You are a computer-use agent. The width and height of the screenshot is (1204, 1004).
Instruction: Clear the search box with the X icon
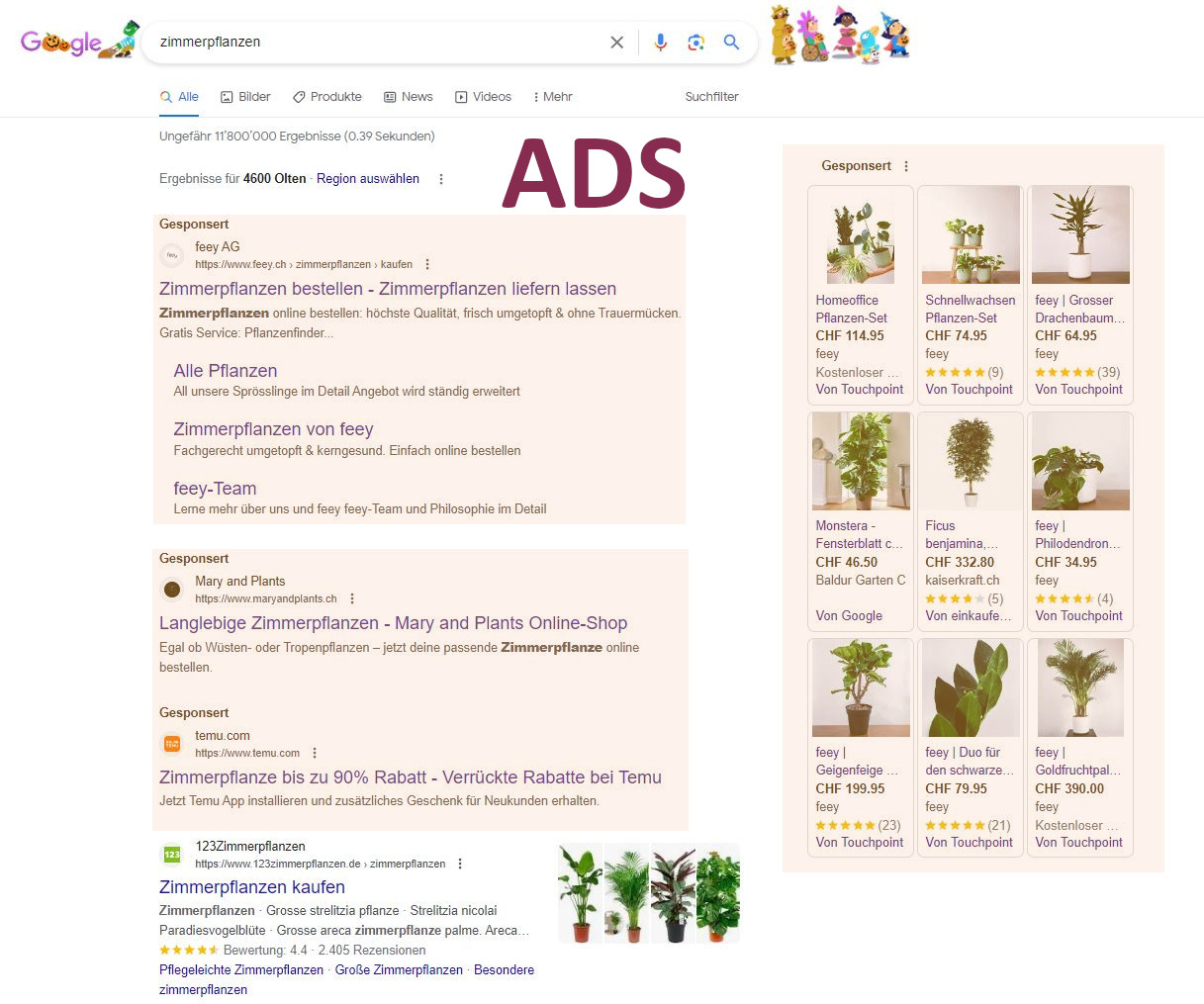(616, 43)
